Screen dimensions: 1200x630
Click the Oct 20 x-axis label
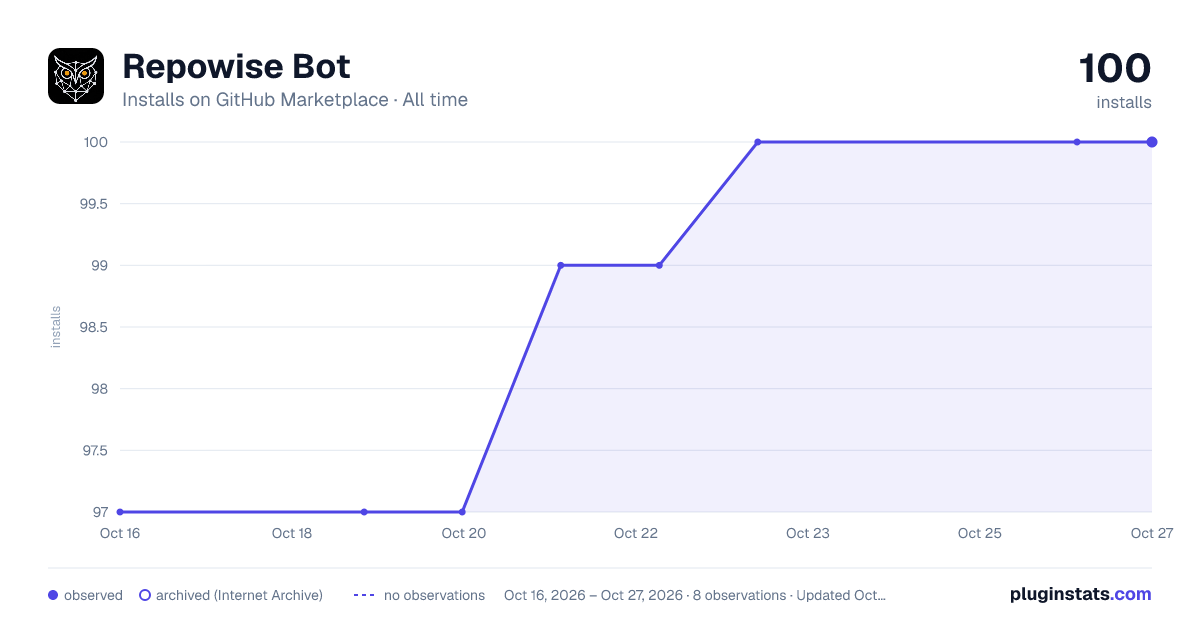point(464,533)
